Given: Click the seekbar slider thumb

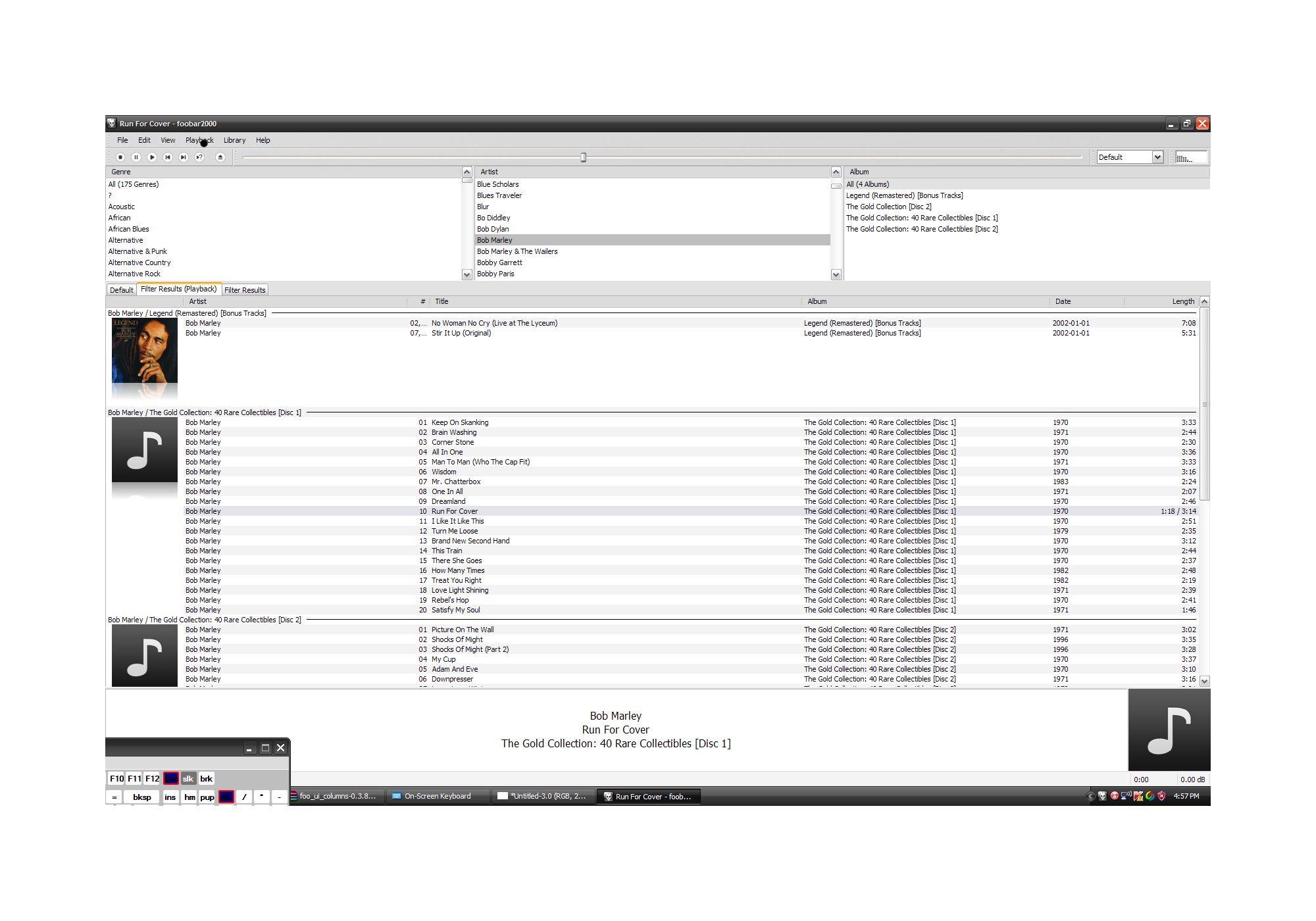Looking at the screenshot, I should tap(583, 157).
